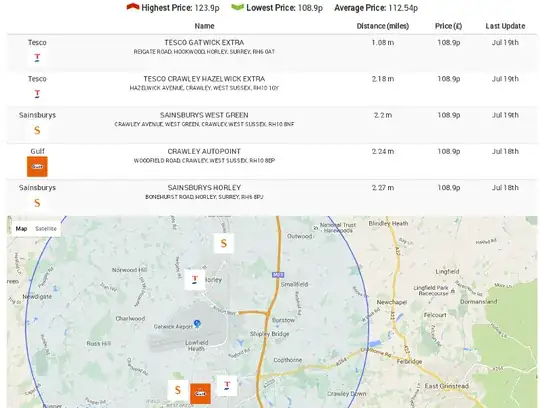This screenshot has width=540, height=408.
Task: Switch to the Map view option
Action: click(21, 229)
